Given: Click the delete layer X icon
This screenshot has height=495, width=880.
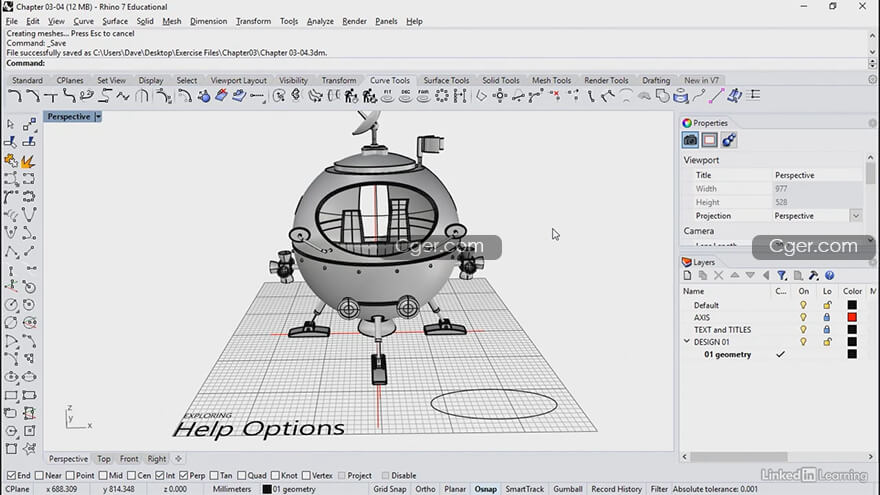Looking at the screenshot, I should tap(718, 276).
